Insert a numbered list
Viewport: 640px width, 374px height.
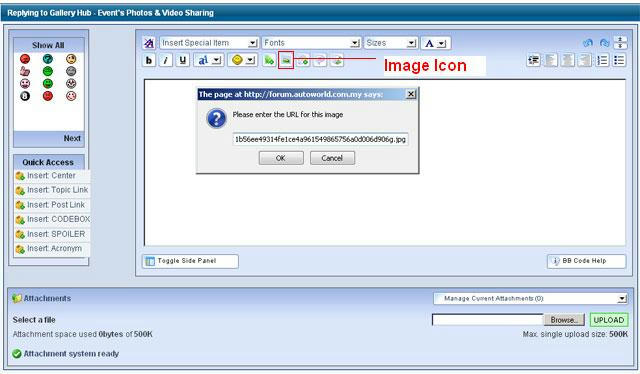602,60
